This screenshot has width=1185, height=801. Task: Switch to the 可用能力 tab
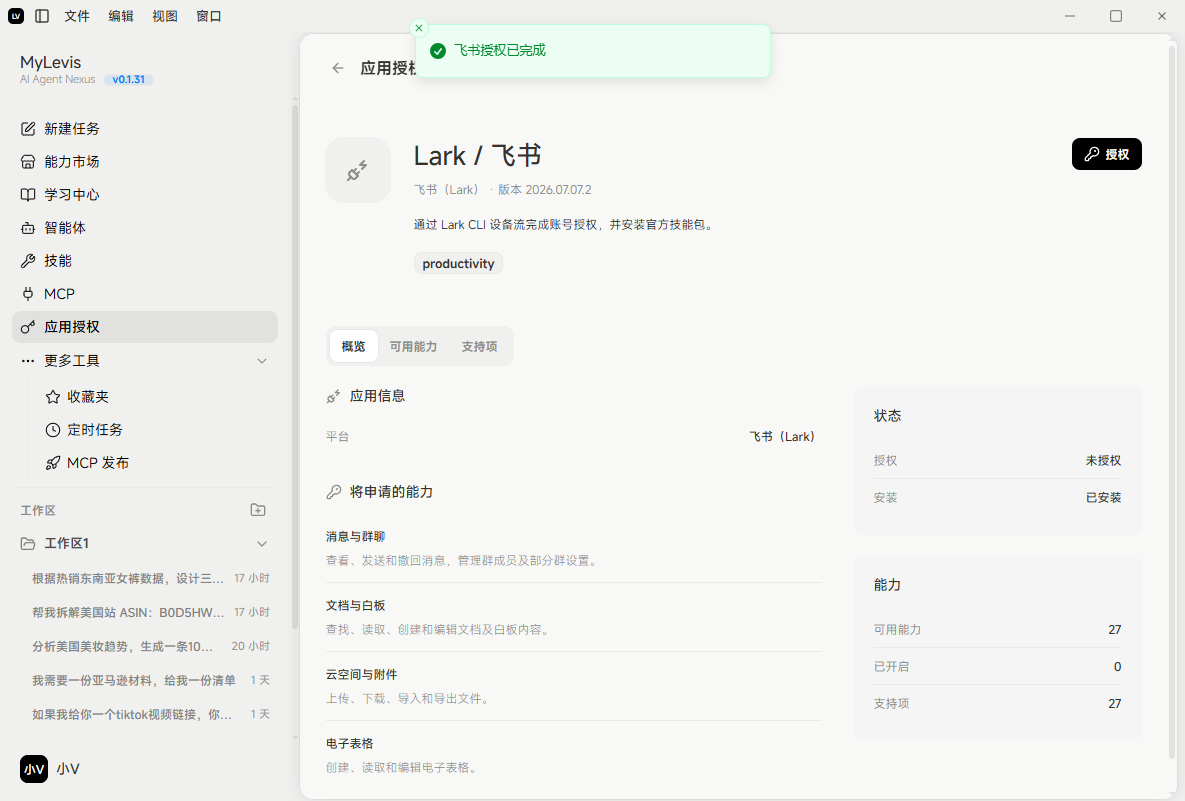pyautogui.click(x=413, y=346)
